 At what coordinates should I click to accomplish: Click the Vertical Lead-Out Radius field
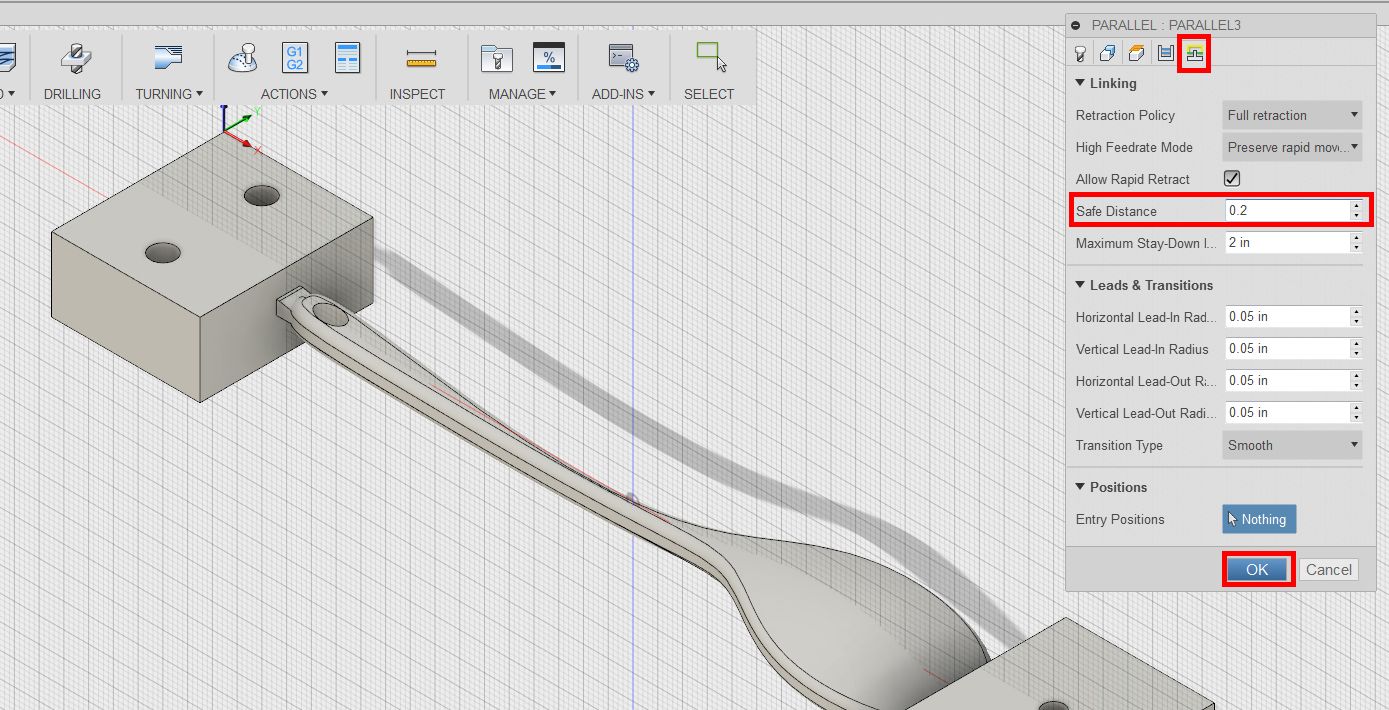(x=1286, y=413)
